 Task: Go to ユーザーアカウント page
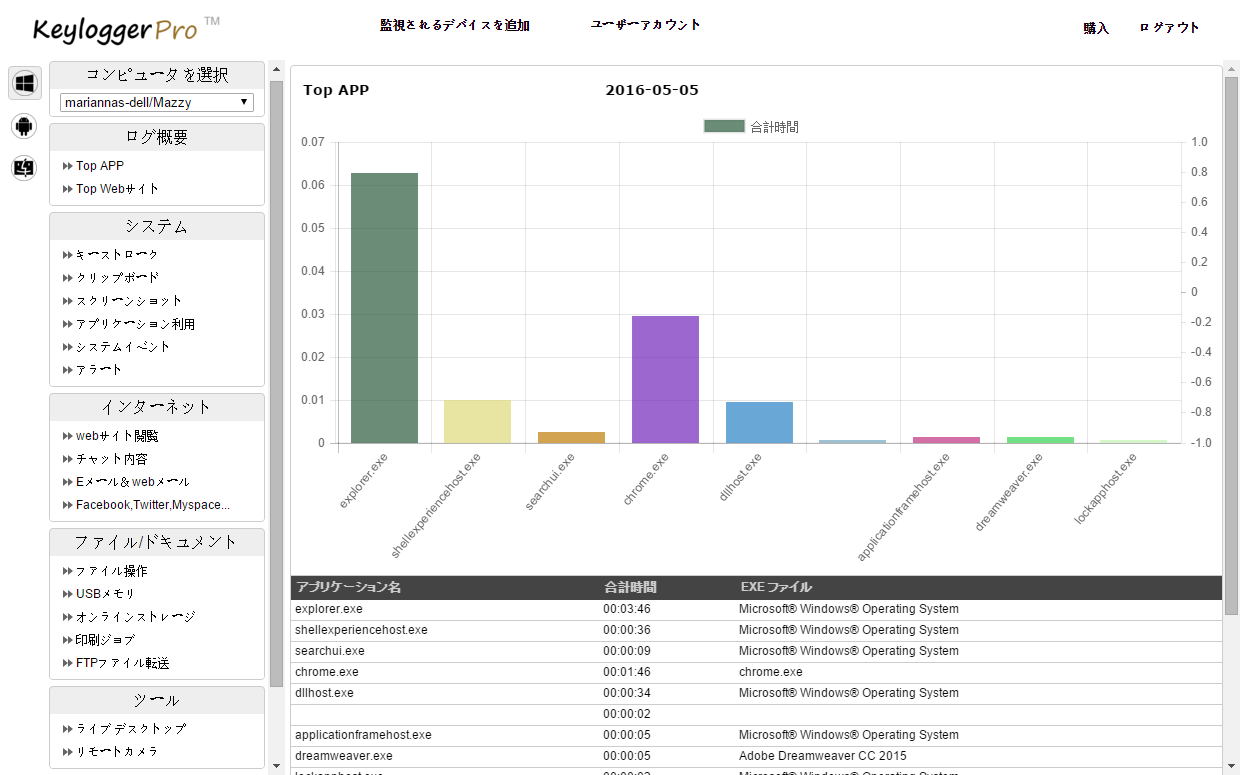[x=646, y=25]
